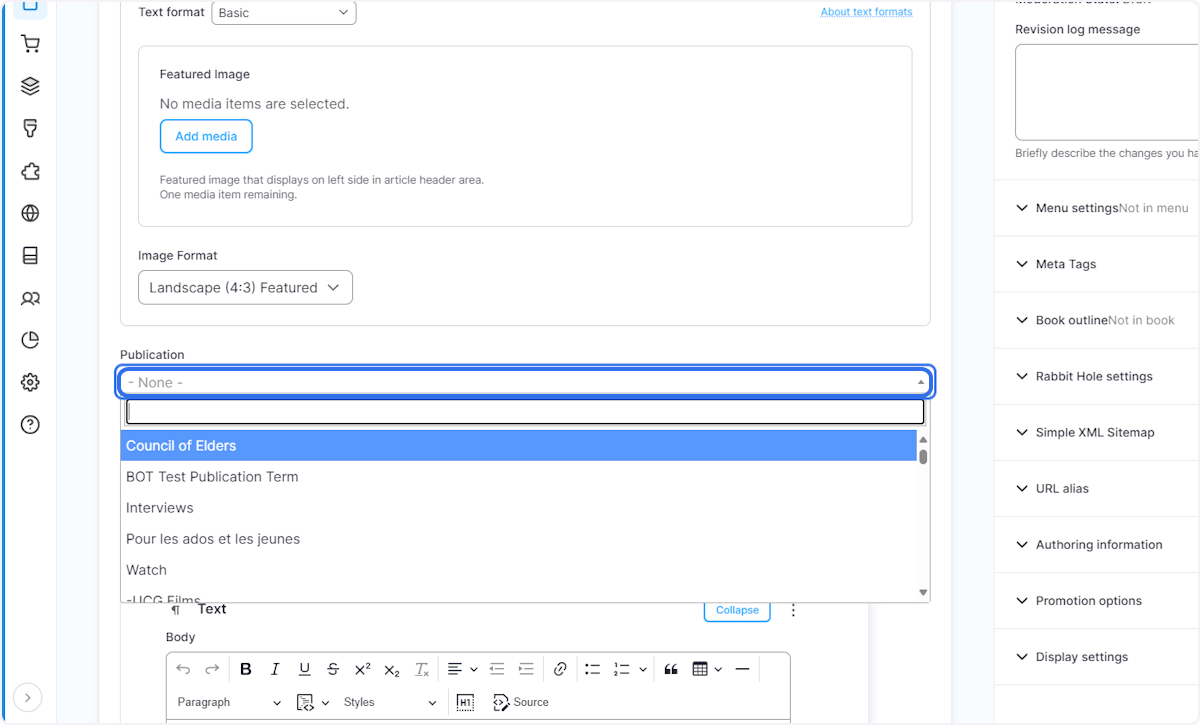Image resolution: width=1200 pixels, height=725 pixels.
Task: Insert a link with chain icon
Action: pos(560,669)
